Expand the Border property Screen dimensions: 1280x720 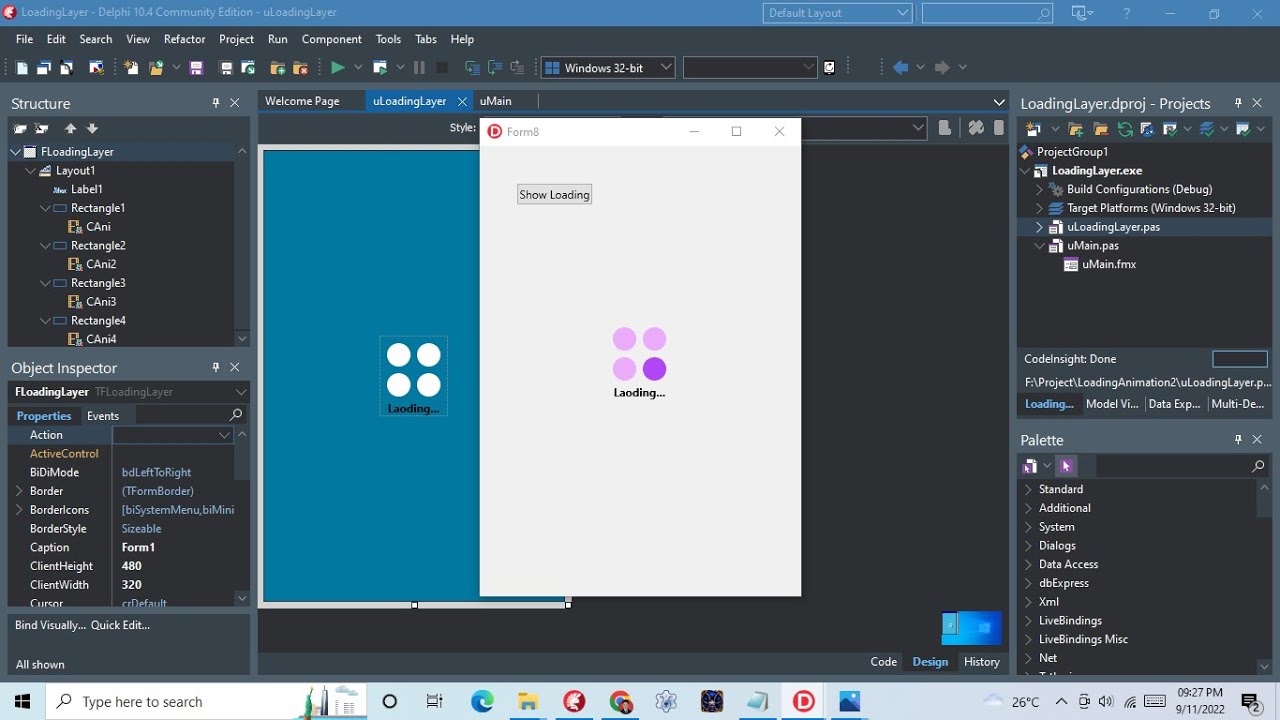19,491
